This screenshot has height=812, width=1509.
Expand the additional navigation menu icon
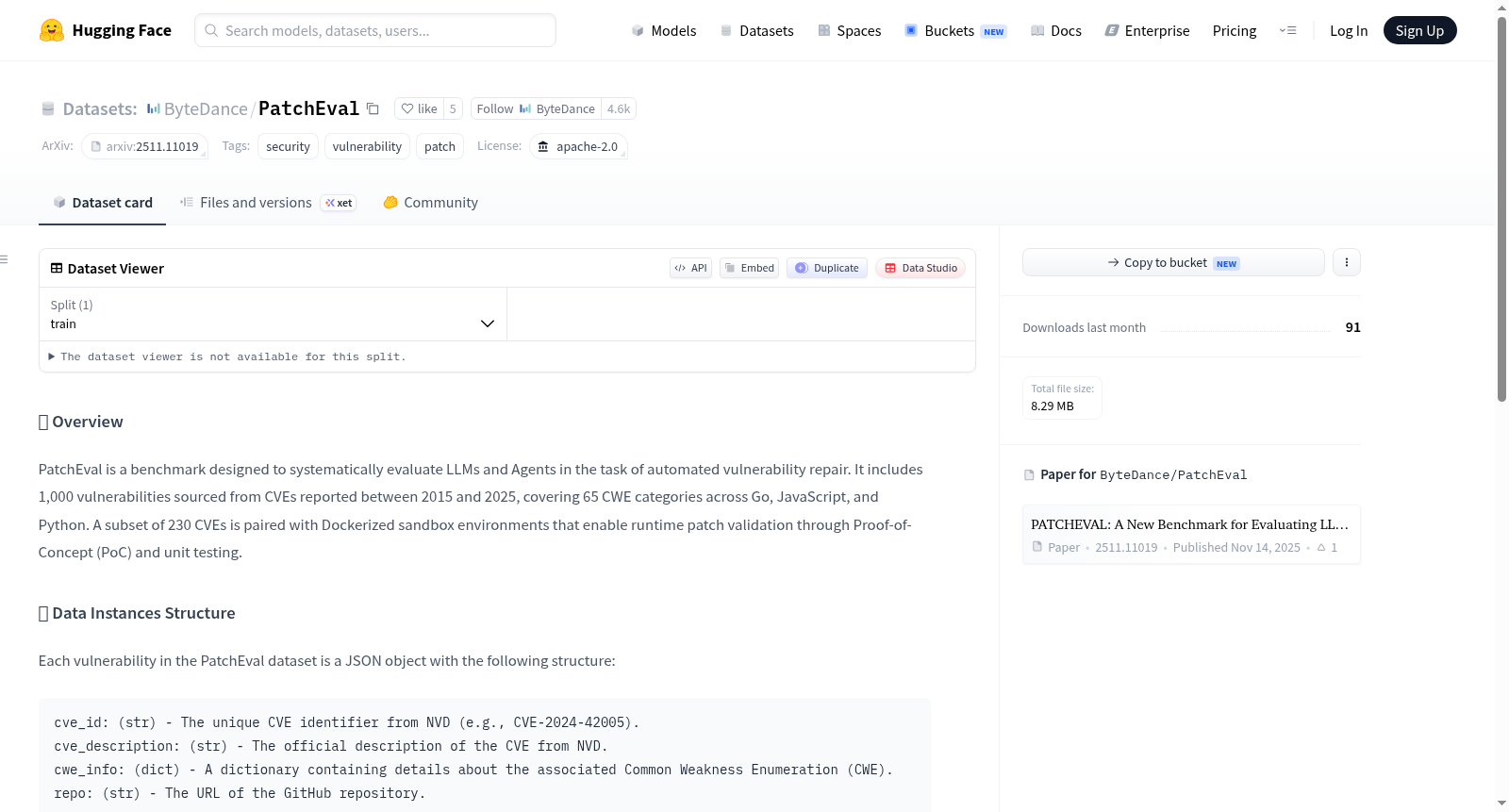[x=1287, y=30]
